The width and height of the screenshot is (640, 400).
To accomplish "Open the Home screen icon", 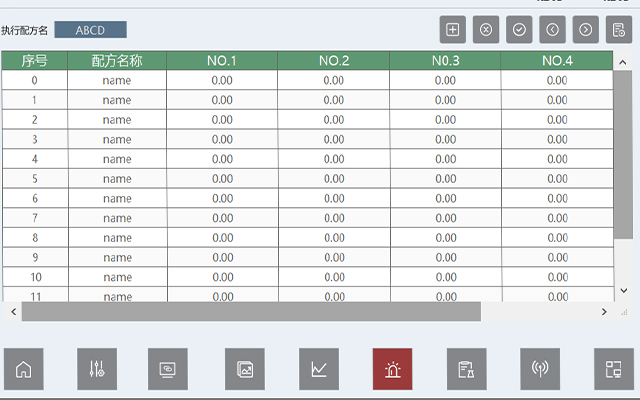I will [x=24, y=369].
